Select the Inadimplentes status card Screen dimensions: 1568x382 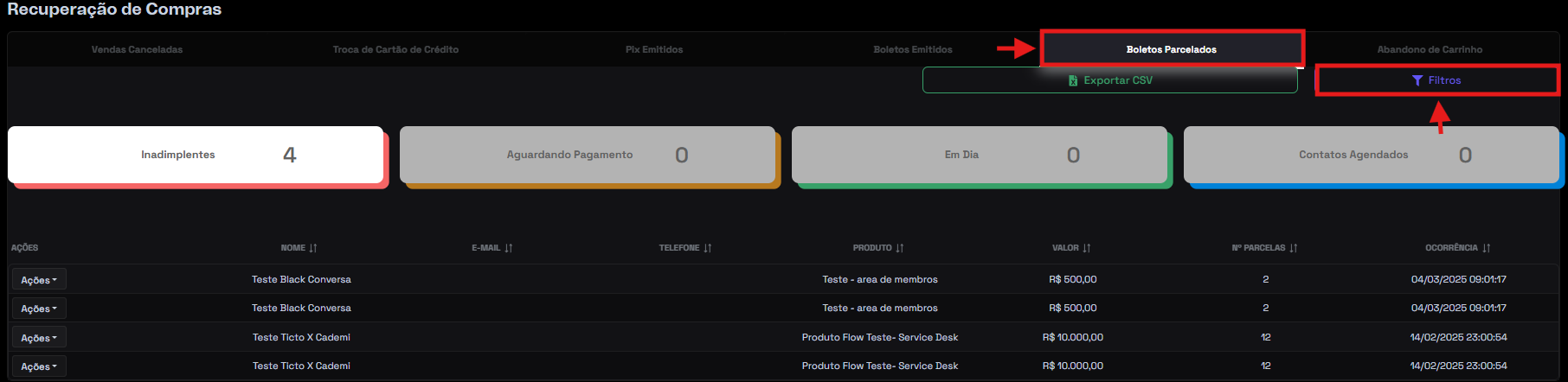click(196, 155)
